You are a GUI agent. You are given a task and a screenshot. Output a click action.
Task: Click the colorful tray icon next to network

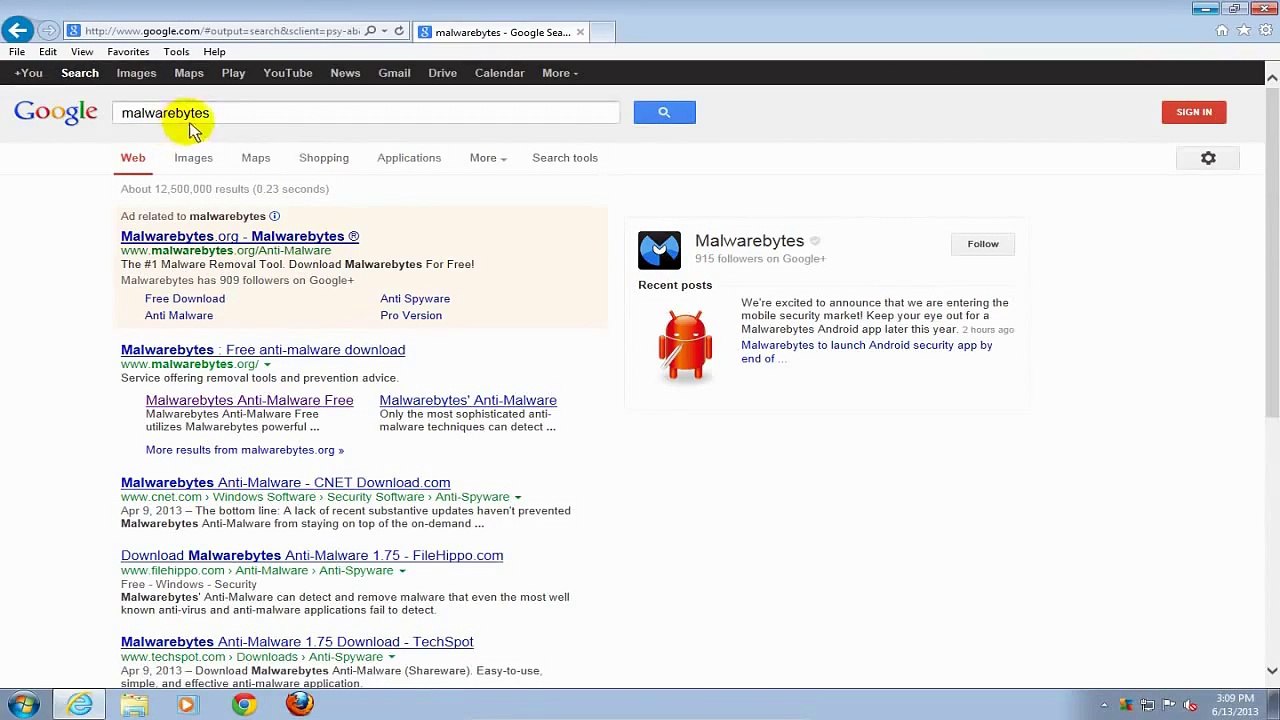[x=1126, y=705]
